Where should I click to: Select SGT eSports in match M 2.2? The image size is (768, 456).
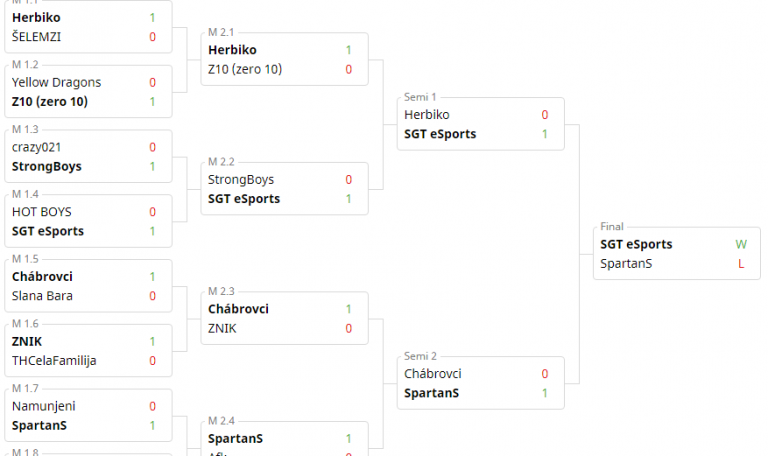coord(244,199)
